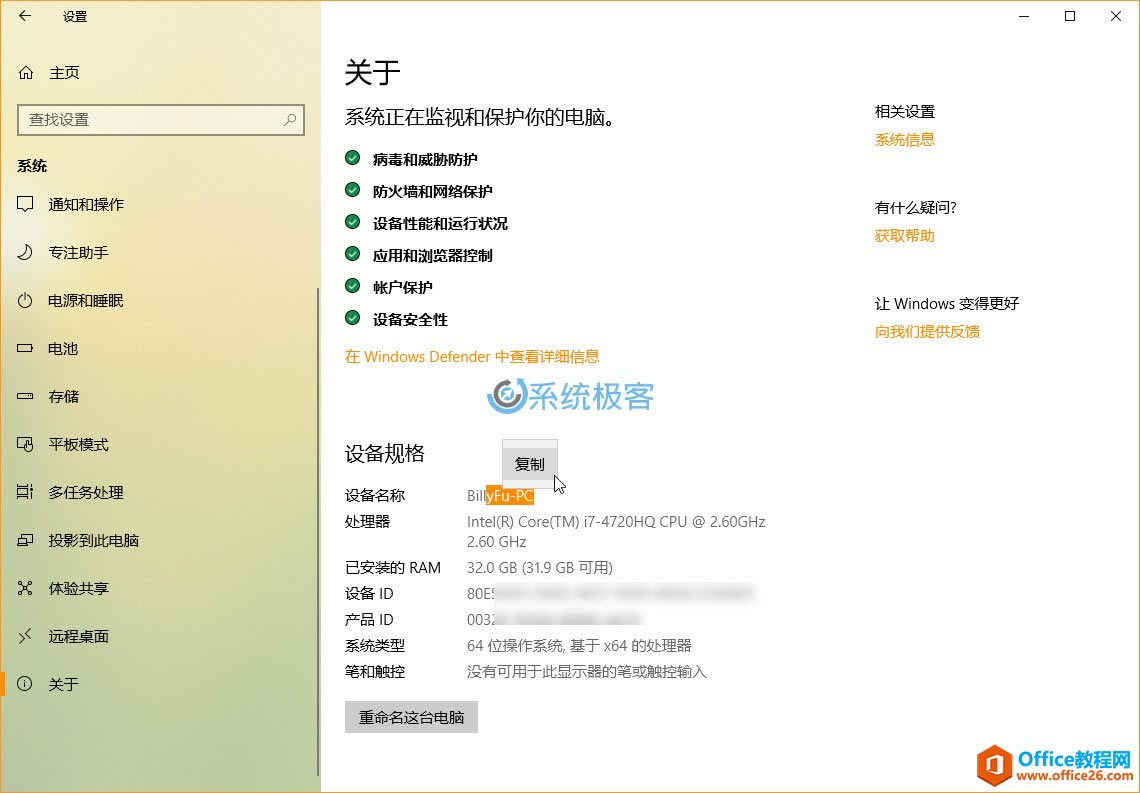Open the 系统信息 link

tap(904, 140)
